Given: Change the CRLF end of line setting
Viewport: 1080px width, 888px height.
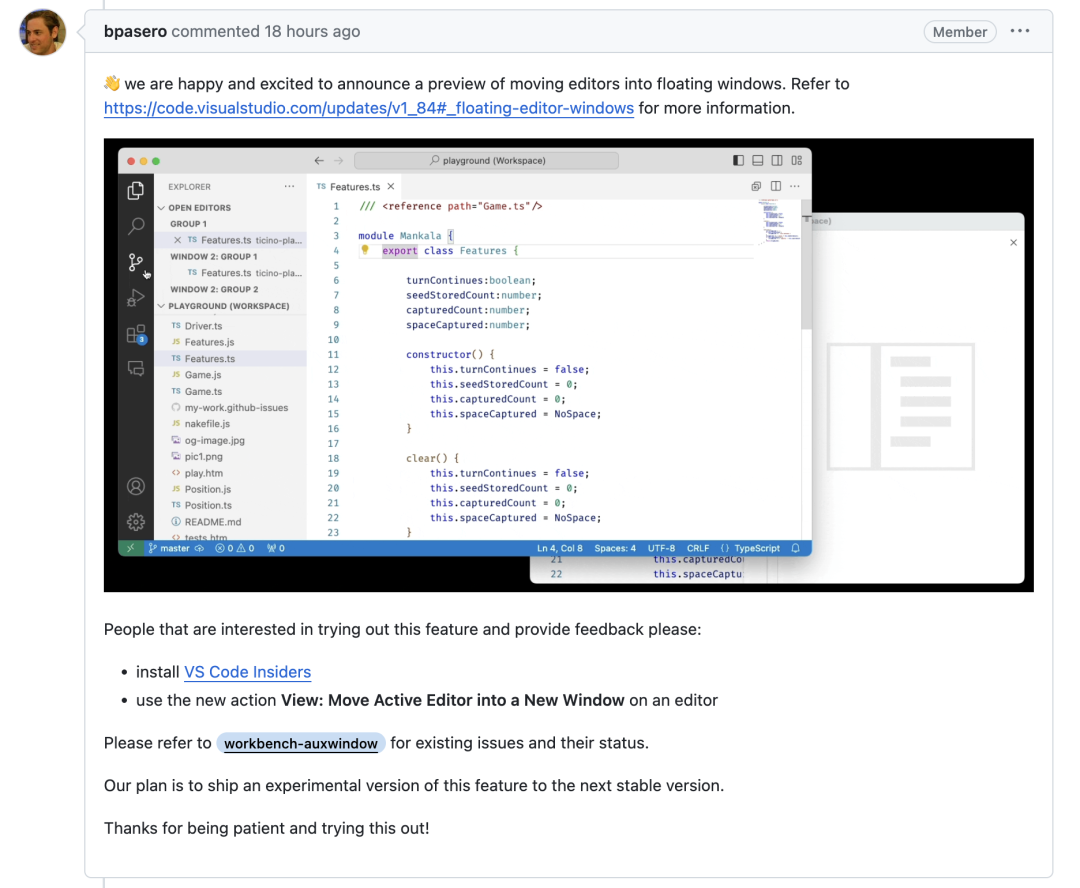Looking at the screenshot, I should (x=698, y=548).
